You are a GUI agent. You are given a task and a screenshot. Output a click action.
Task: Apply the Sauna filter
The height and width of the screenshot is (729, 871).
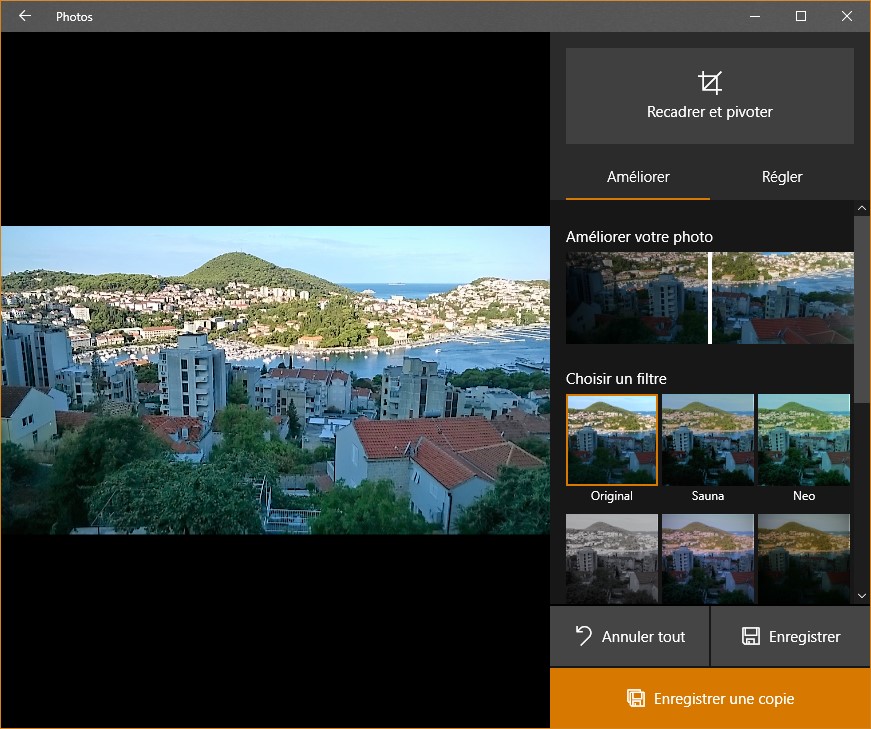(x=708, y=440)
